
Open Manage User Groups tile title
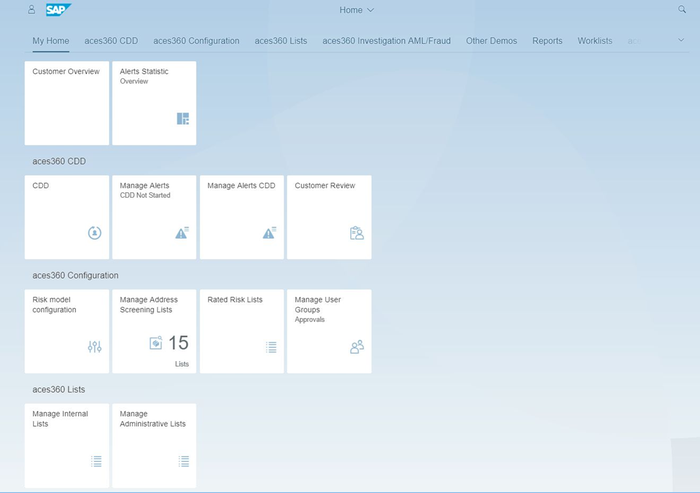coord(317,305)
